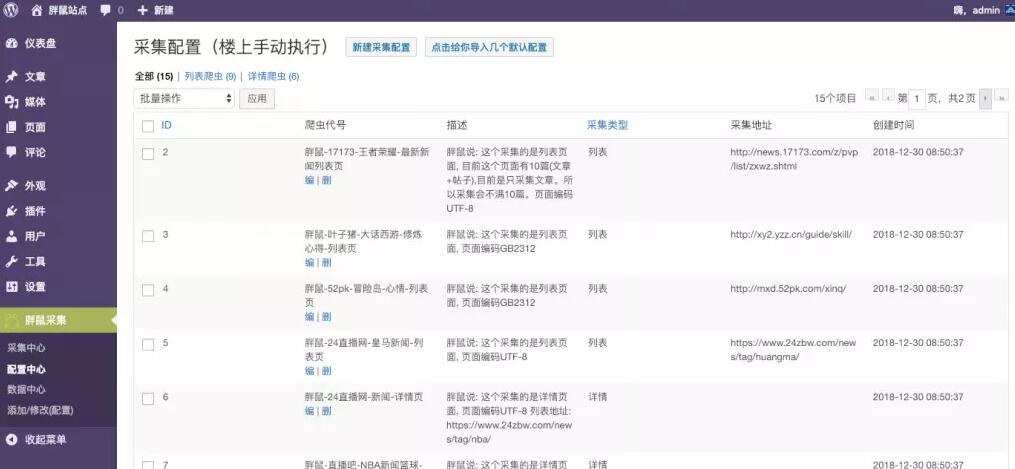Viewport: 1015px width, 469px height.
Task: Check the row with ID 3
Action: click(148, 236)
